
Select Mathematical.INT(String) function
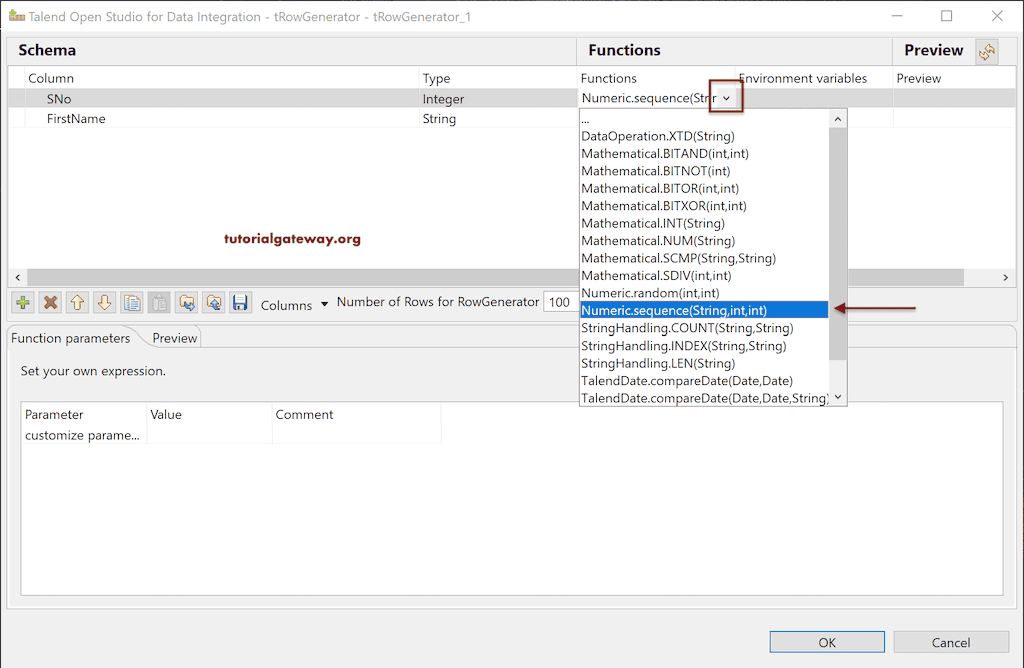pyautogui.click(x=704, y=223)
